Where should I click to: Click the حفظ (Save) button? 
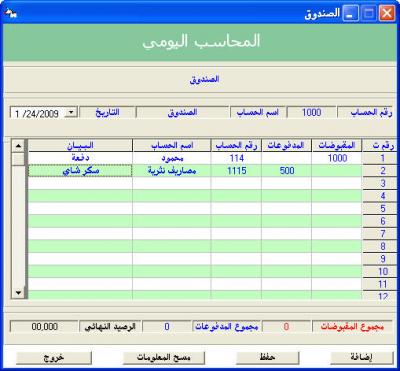click(x=268, y=358)
